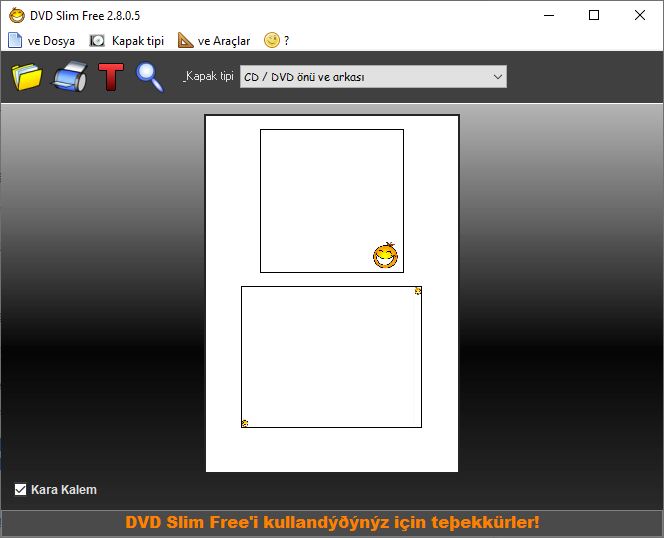The height and width of the screenshot is (538, 664).
Task: Open the Kapak tipi menu
Action: pos(127,41)
